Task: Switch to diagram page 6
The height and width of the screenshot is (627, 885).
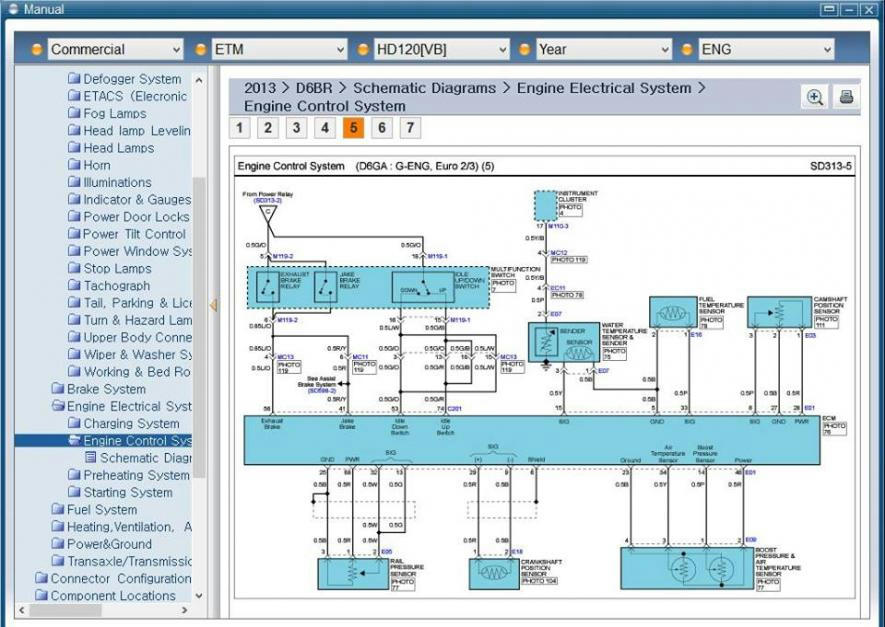Action: pos(381,128)
